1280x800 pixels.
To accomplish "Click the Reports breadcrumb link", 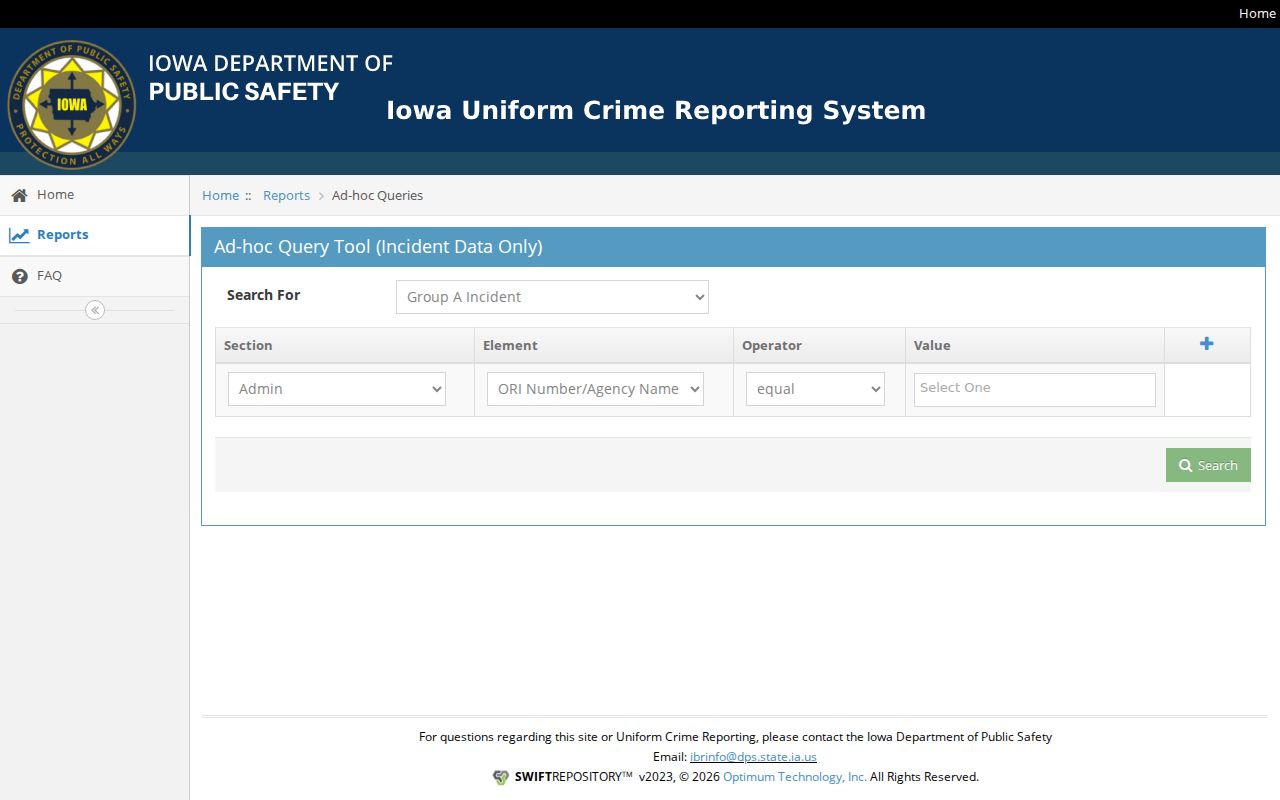I will [286, 196].
